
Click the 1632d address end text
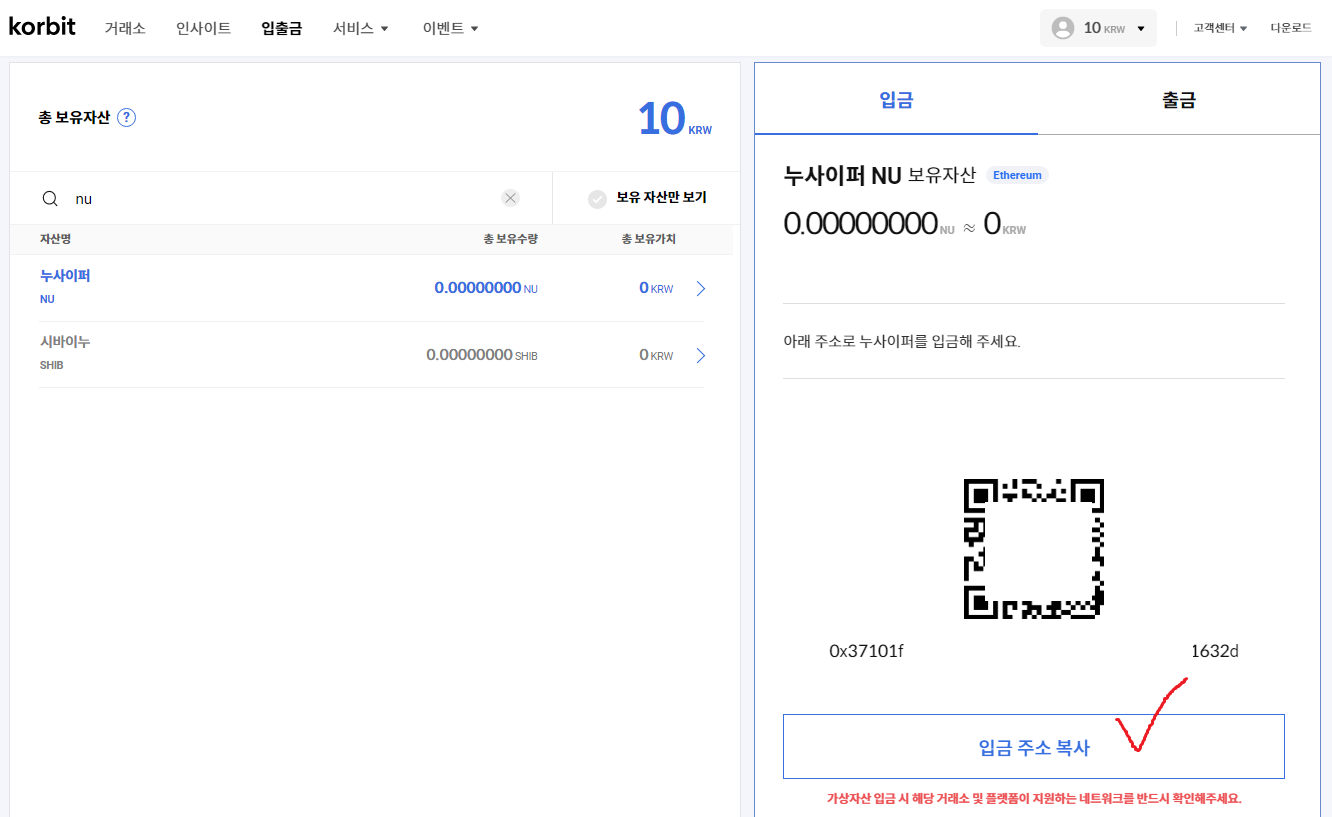coord(1214,651)
